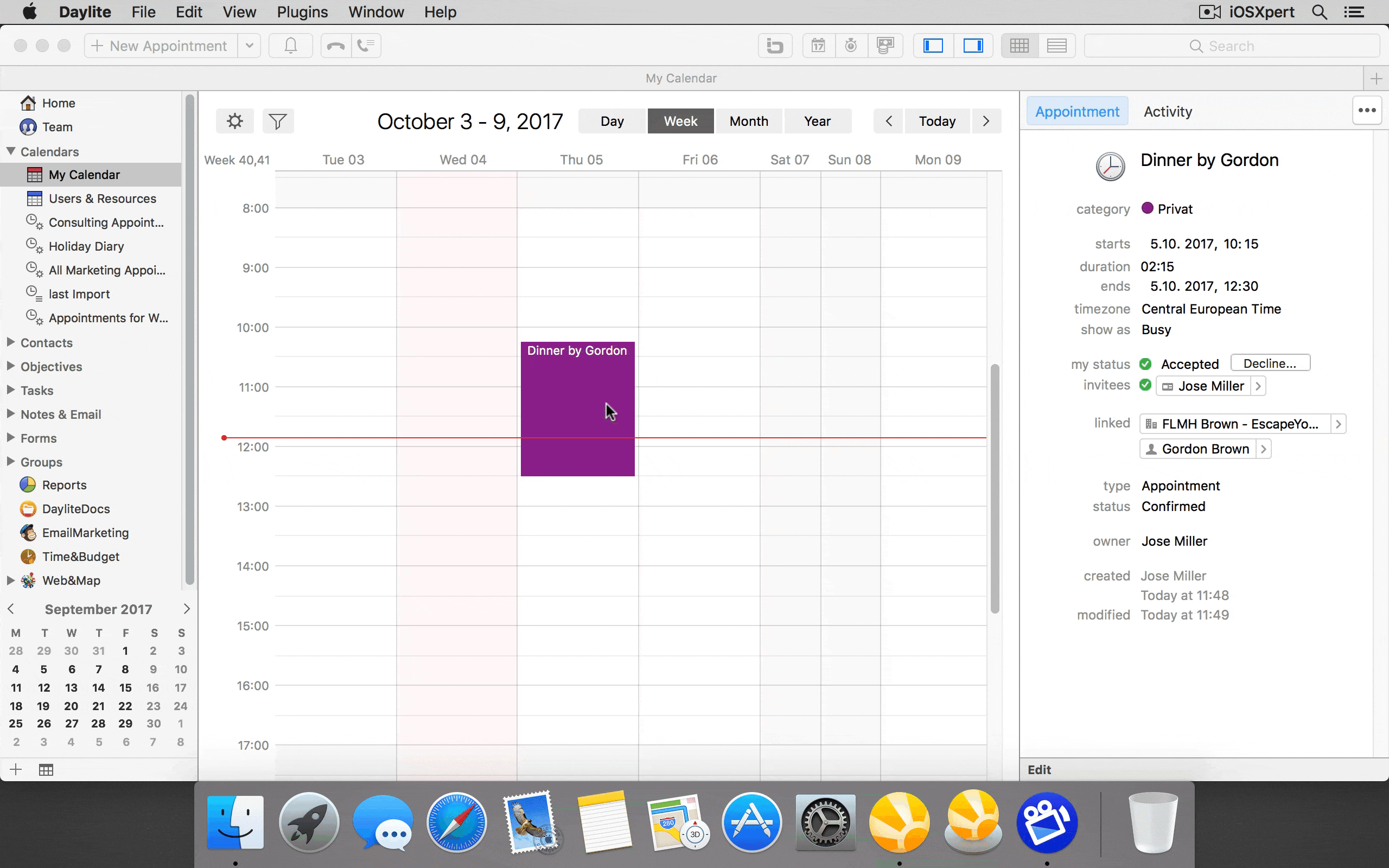
Task: Open DayliteDocs in the sidebar
Action: click(65, 509)
